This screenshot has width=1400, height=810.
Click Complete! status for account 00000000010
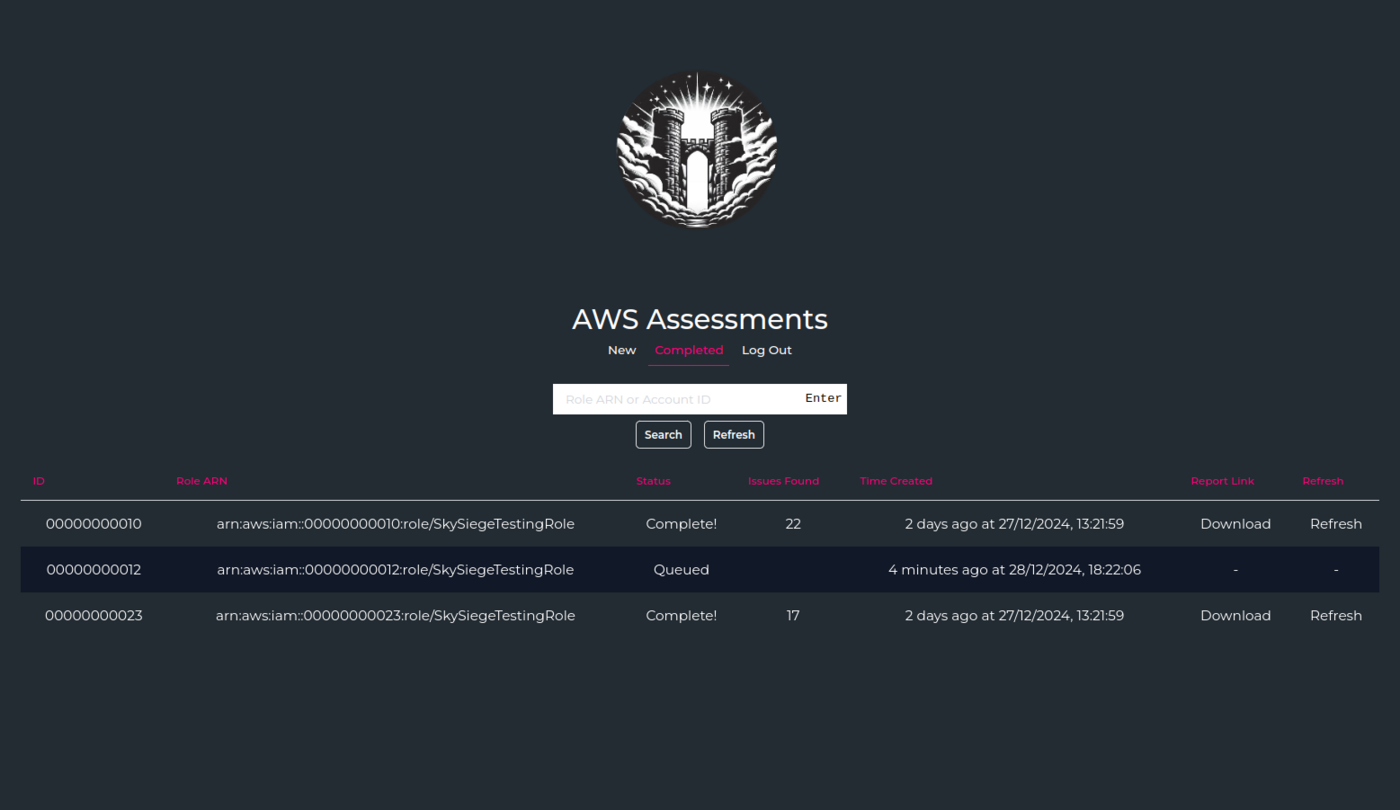(x=681, y=524)
